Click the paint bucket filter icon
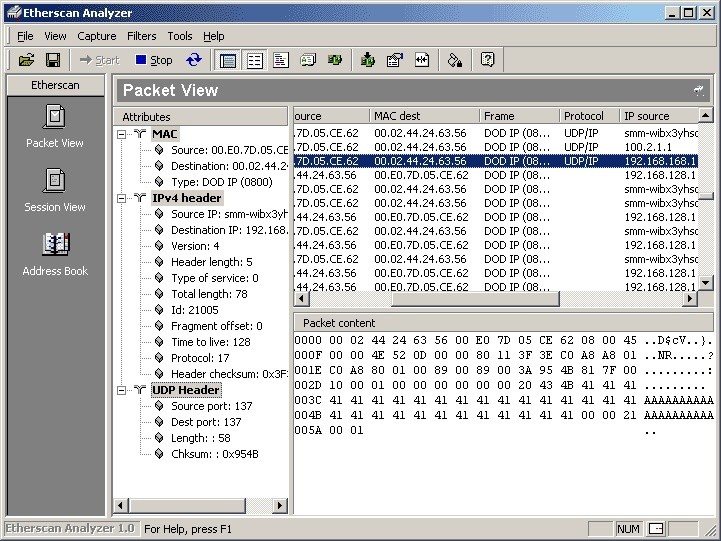 point(455,60)
